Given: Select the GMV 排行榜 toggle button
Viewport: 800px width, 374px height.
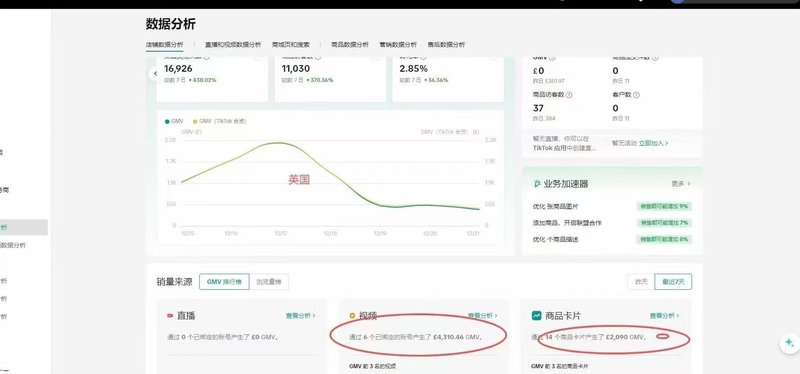Looking at the screenshot, I should pyautogui.click(x=224, y=282).
